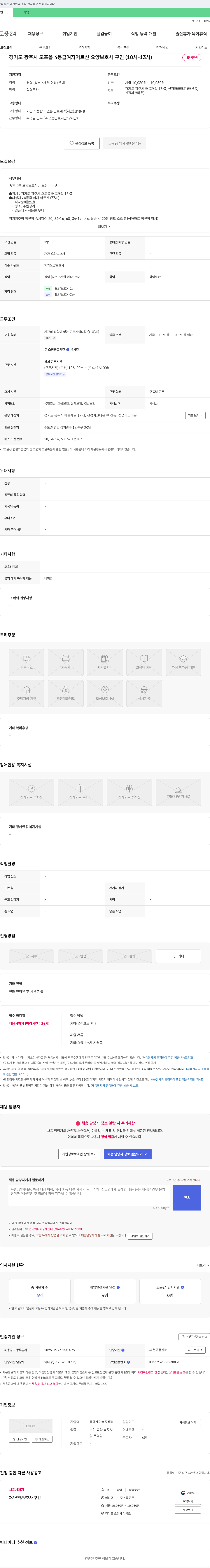Click the 직원대출제도 benefit icon
This screenshot has height=1568, width=210.
[x=66, y=693]
